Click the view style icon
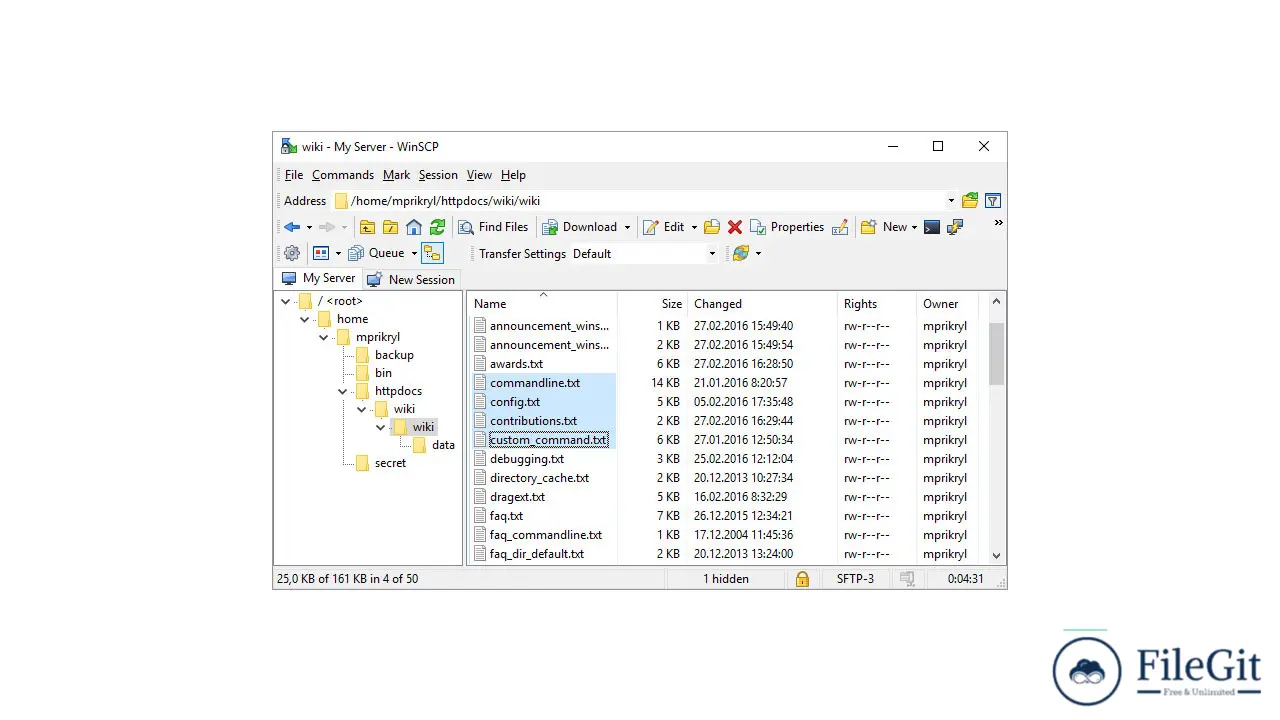1280x720 pixels. coord(321,253)
